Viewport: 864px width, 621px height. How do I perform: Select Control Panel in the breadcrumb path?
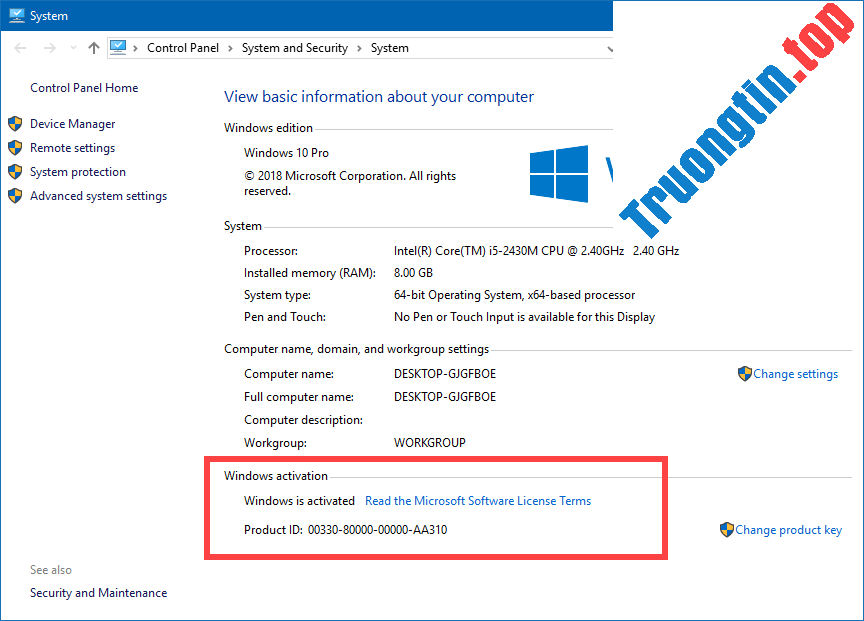(183, 47)
